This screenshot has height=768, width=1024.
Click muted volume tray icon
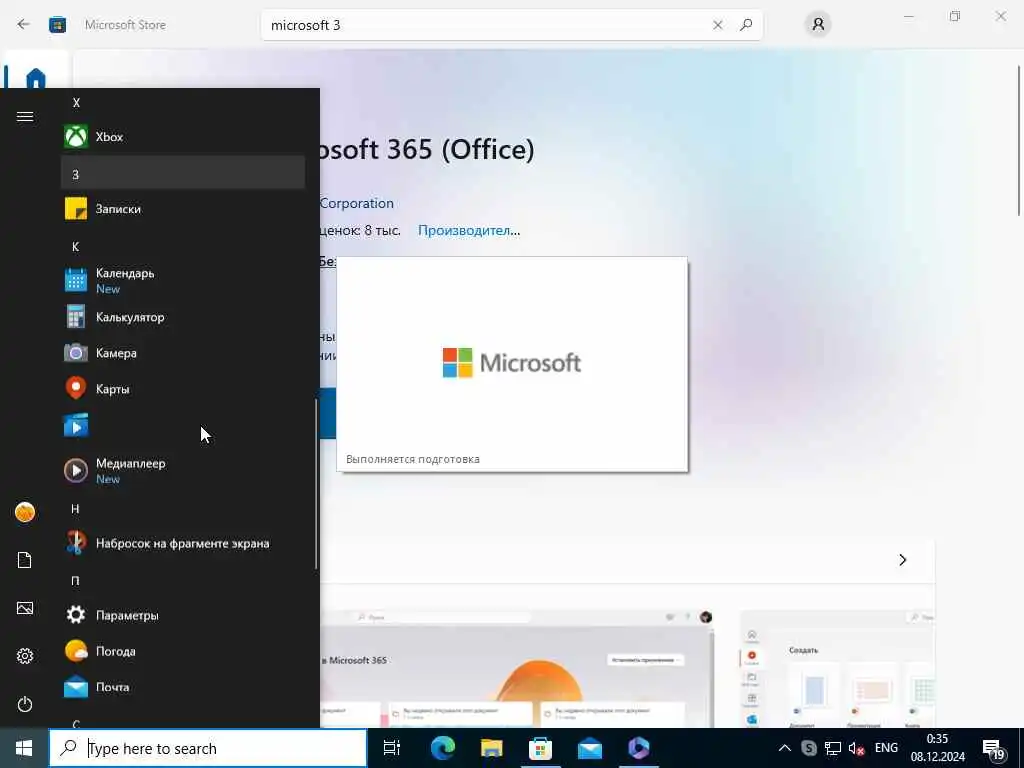[856, 748]
